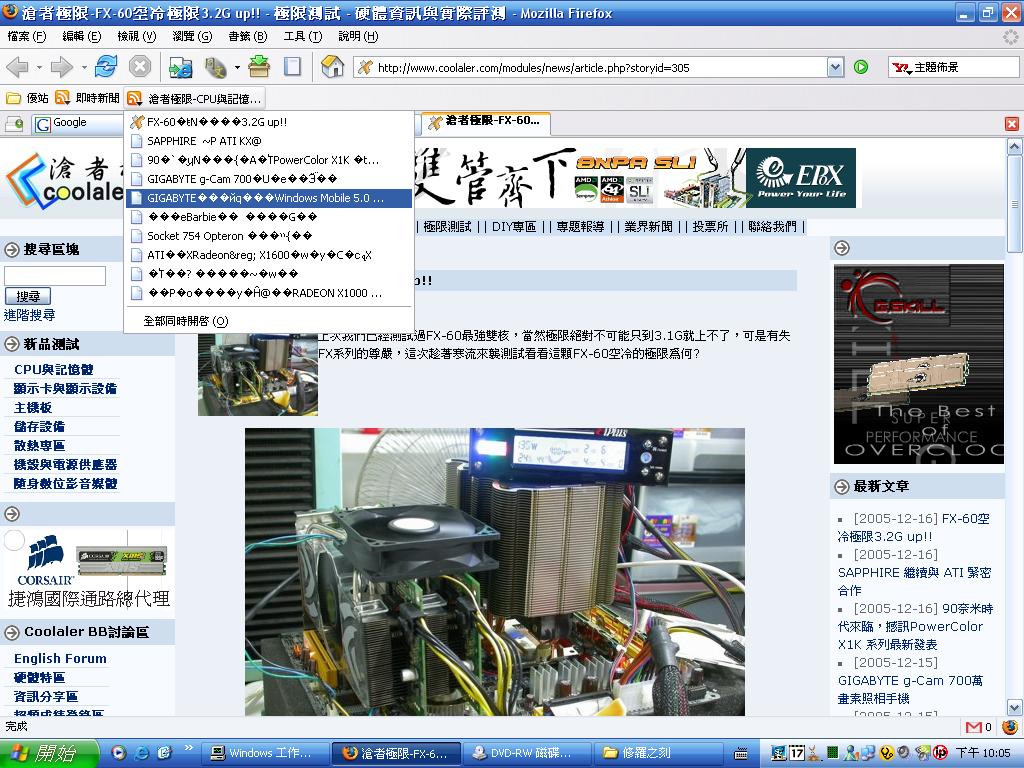
Task: Click the page's vertical scrollbar track
Action: [1015, 450]
